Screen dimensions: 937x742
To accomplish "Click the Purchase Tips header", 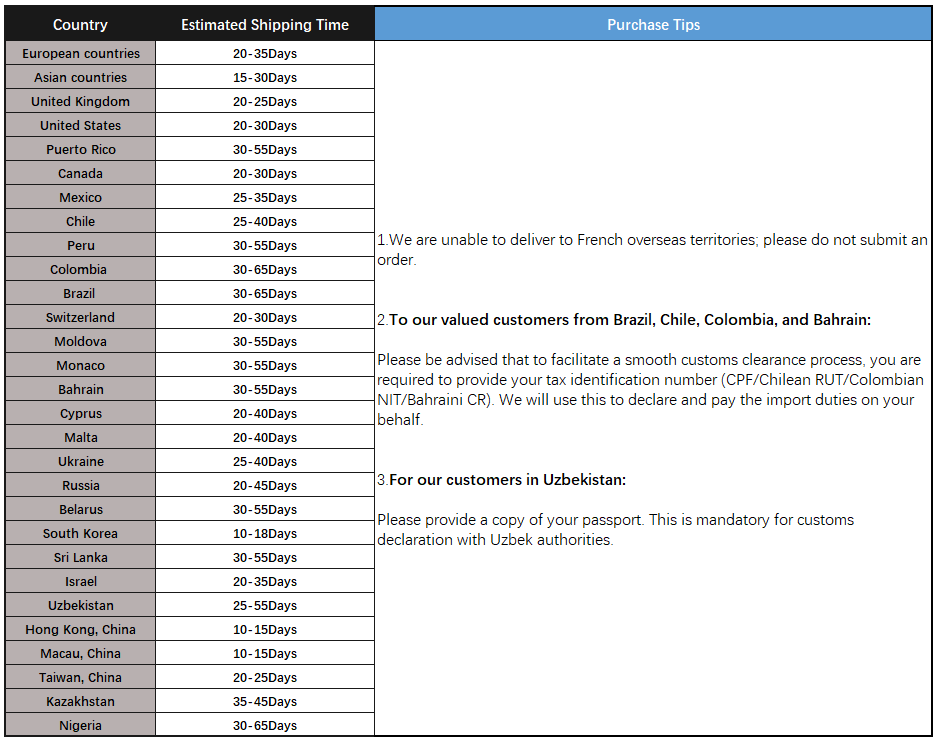I will (653, 25).
